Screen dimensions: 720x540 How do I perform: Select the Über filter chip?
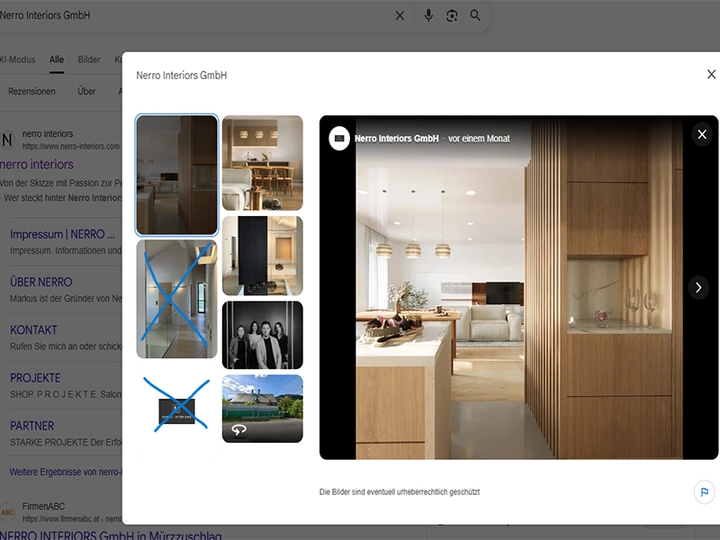coord(87,91)
